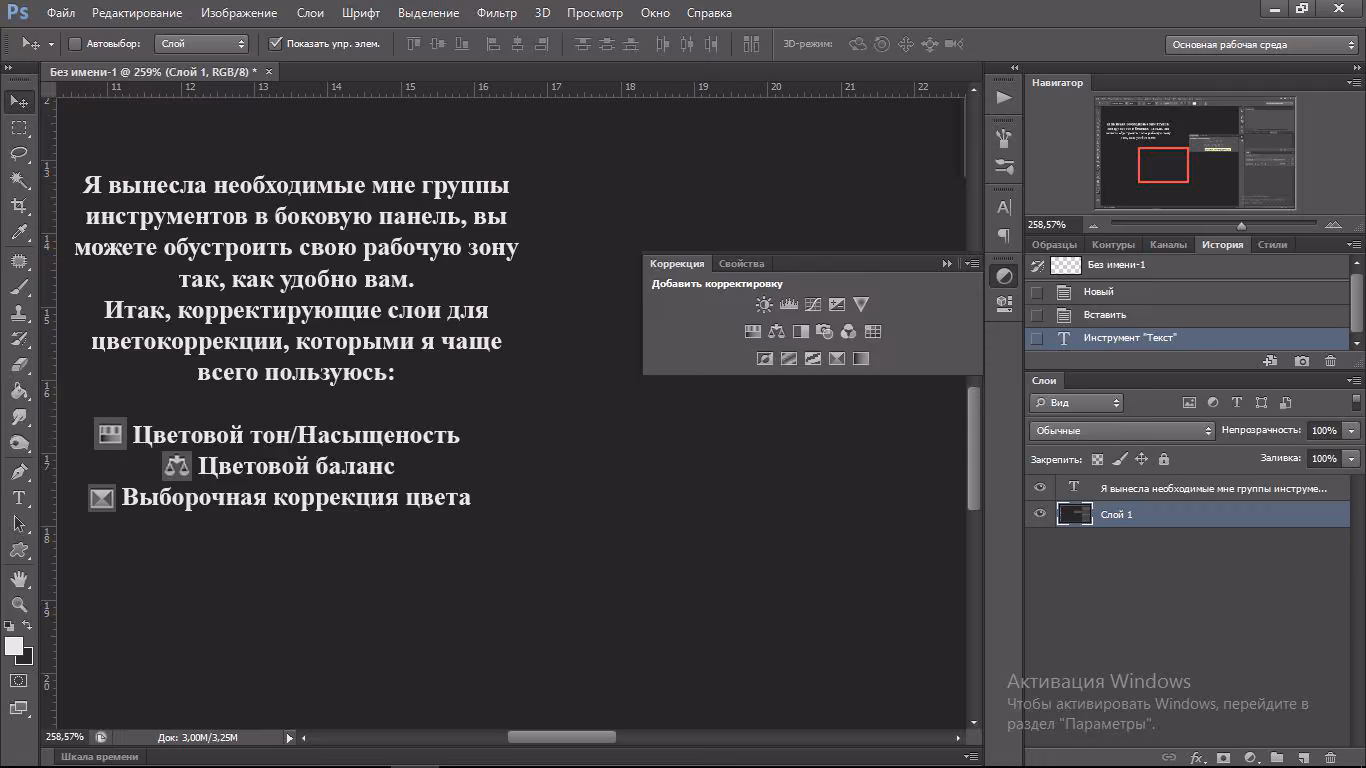
Task: Add a Curves adjustment layer
Action: pyautogui.click(x=813, y=305)
